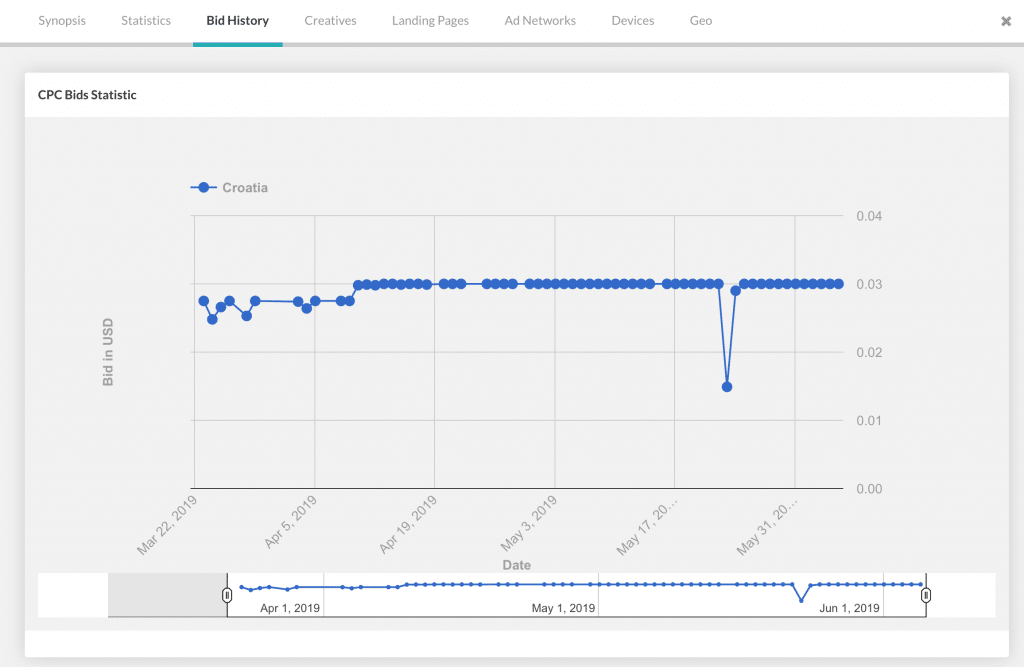This screenshot has height=667, width=1024.
Task: Go to the Creatives tab
Action: 330,20
